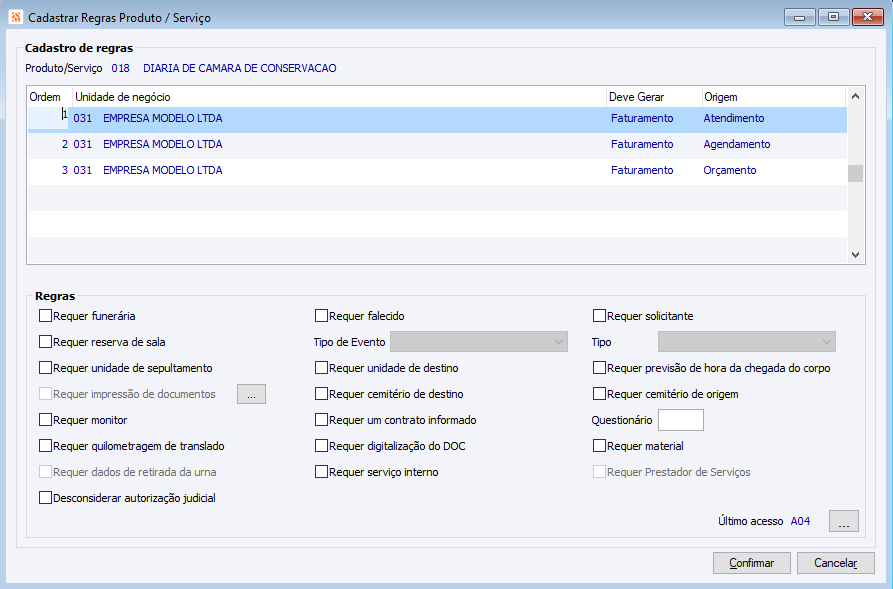
Task: Check Requer cemitério de origem
Action: pos(599,394)
